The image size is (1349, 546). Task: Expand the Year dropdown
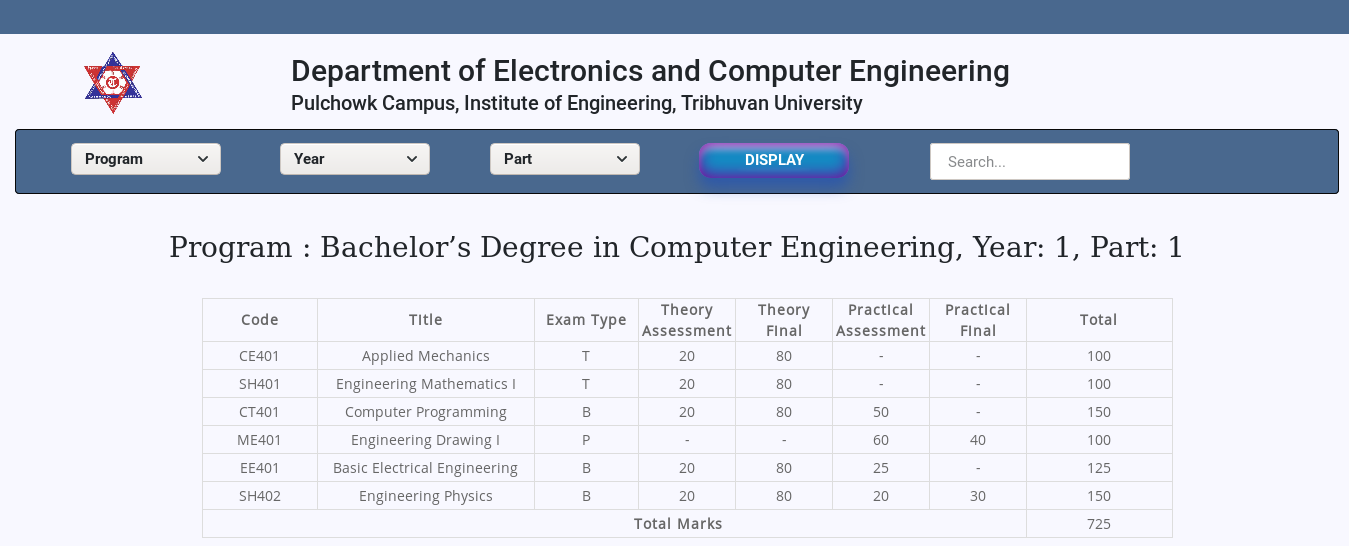(355, 159)
